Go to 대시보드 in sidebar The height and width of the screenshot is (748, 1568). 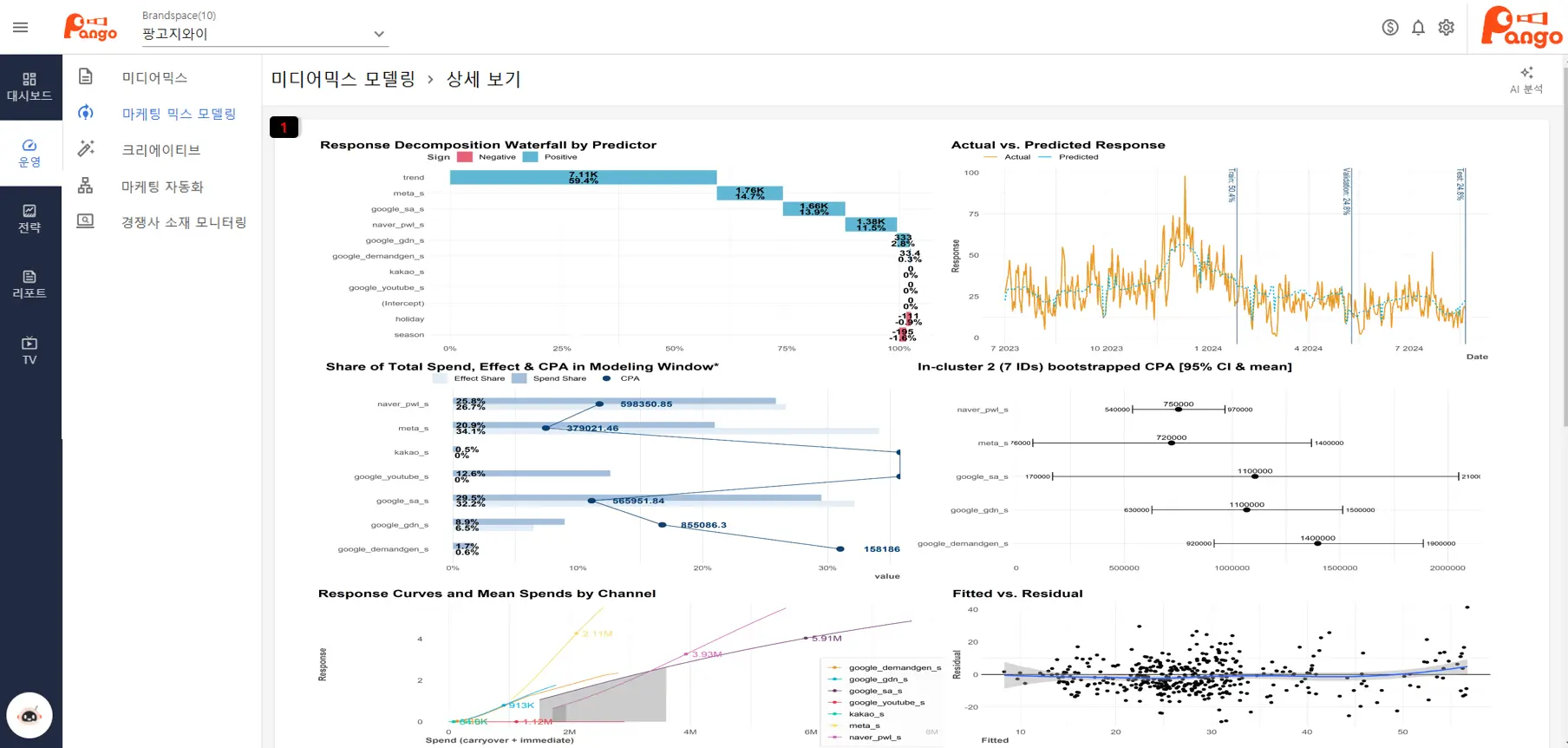tap(29, 87)
